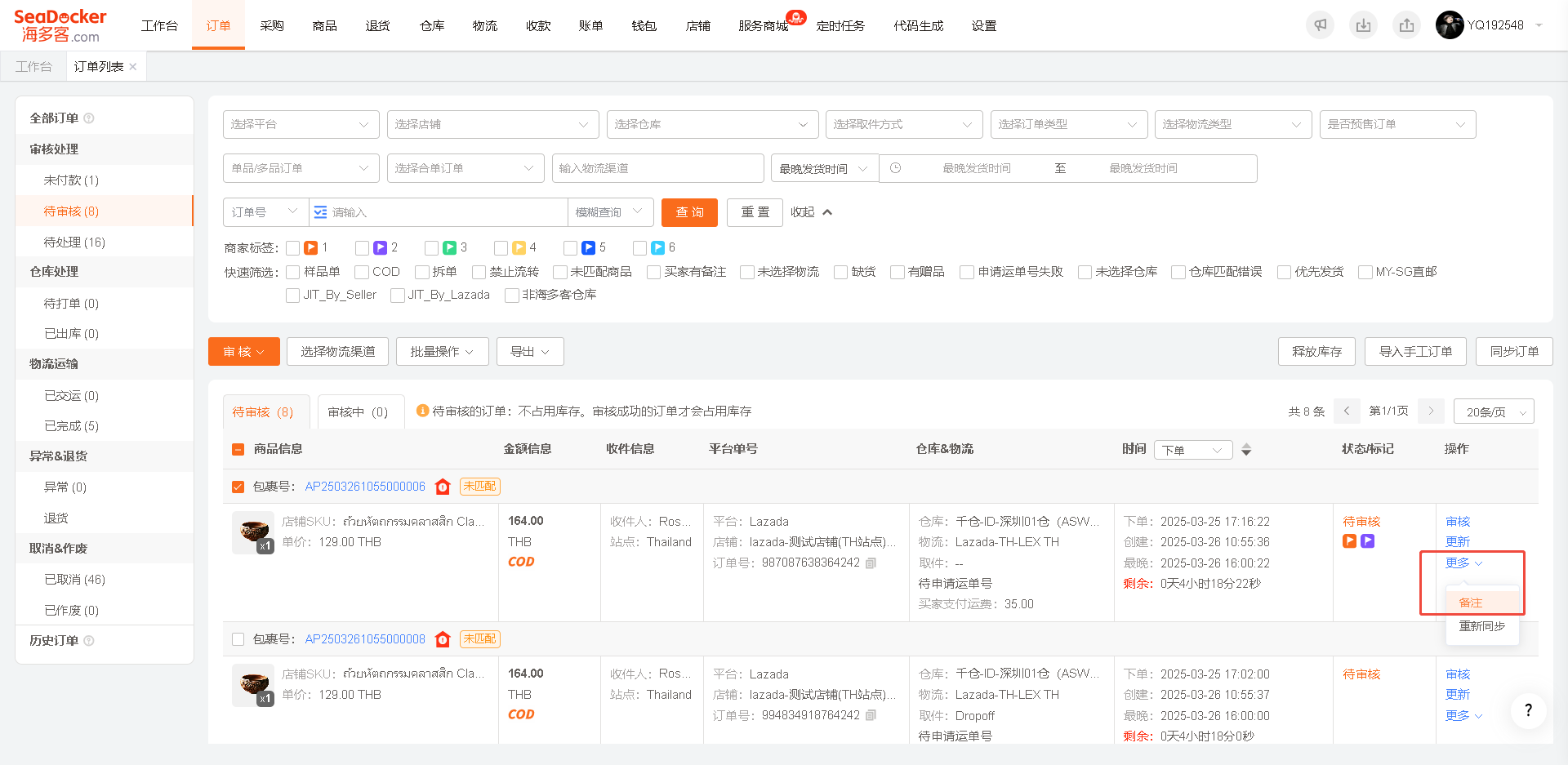Enable the 未匹配商品 filter checkbox
Screen dimensions: 1568x765
[x=560, y=272]
